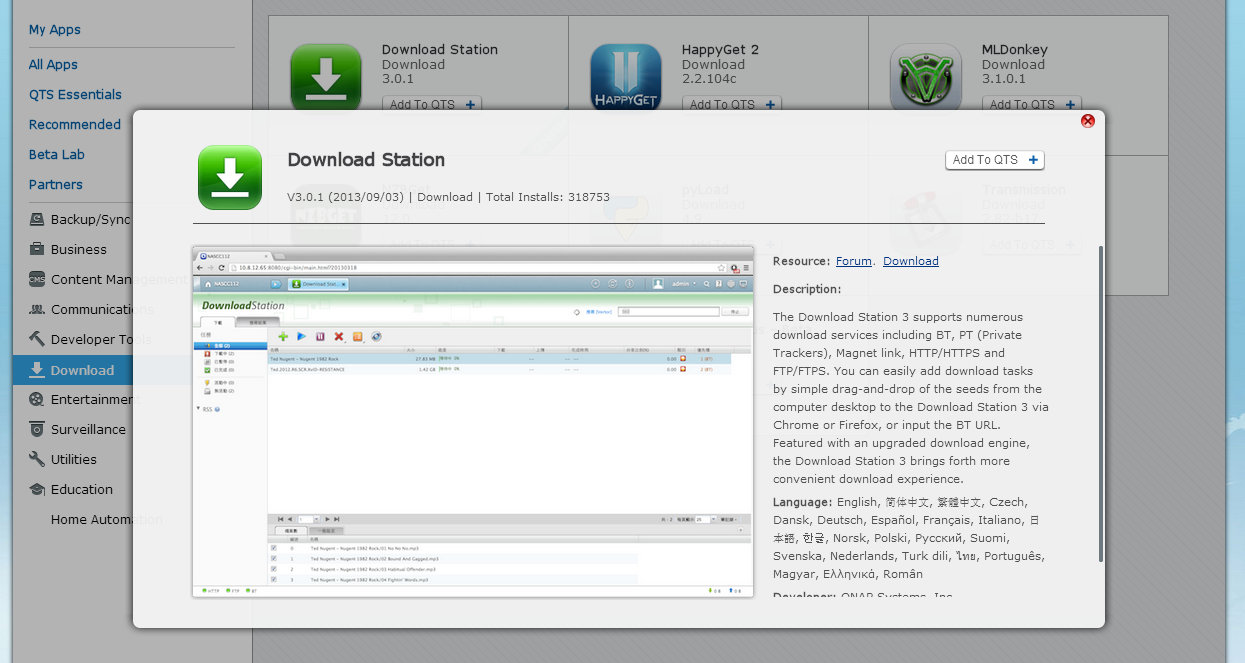This screenshot has width=1245, height=663.
Task: Open the Partners section
Action: tap(56, 185)
